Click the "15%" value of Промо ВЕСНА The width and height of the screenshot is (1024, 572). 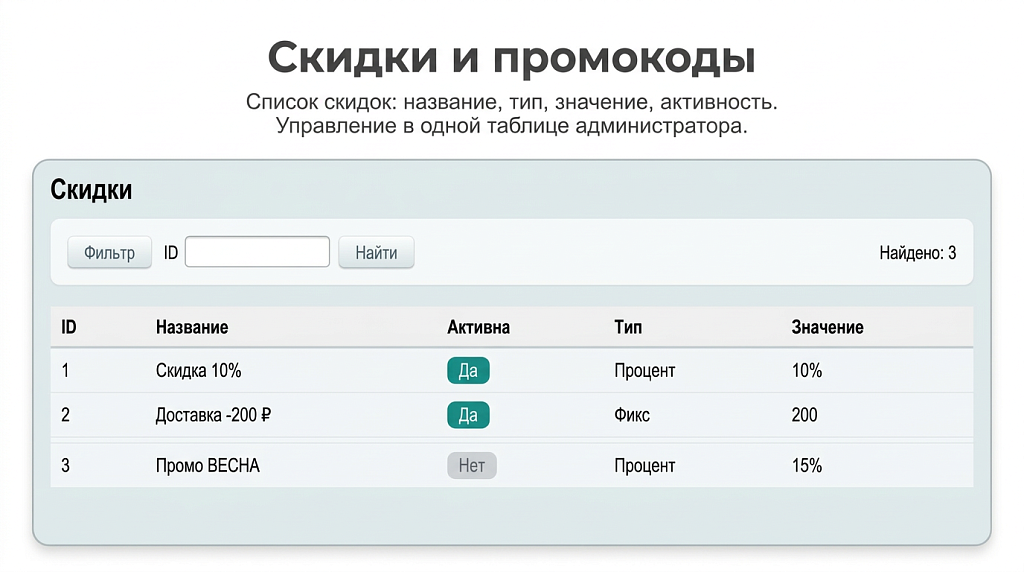tap(806, 465)
